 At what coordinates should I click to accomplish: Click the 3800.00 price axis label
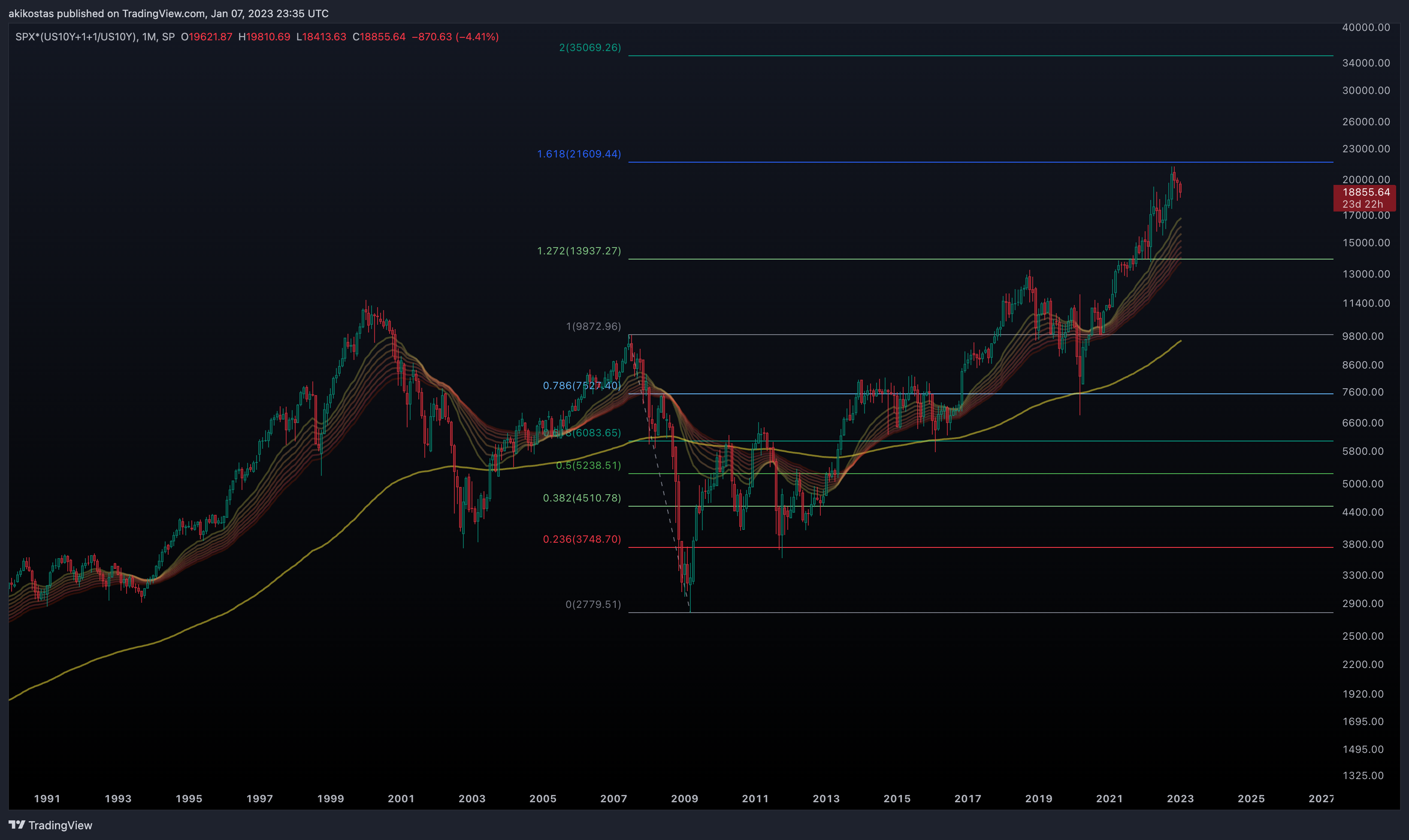click(x=1363, y=544)
